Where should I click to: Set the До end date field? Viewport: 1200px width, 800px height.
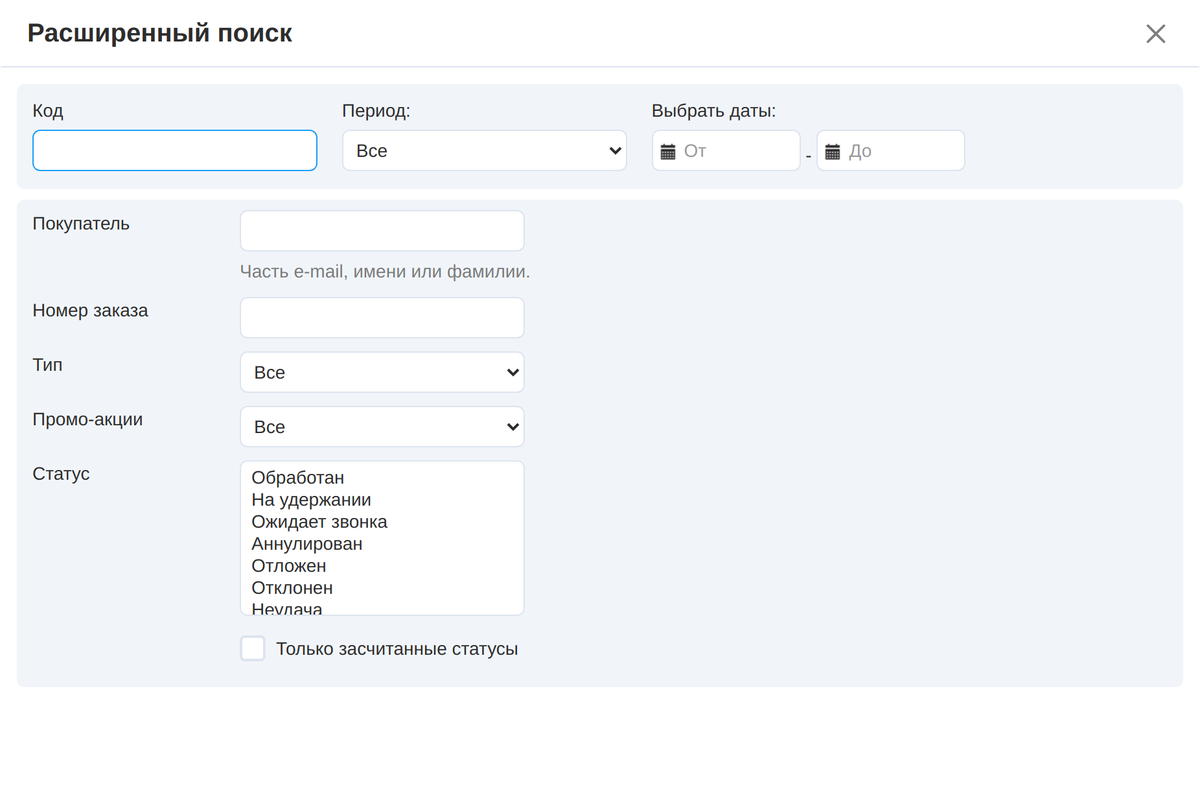click(x=891, y=151)
